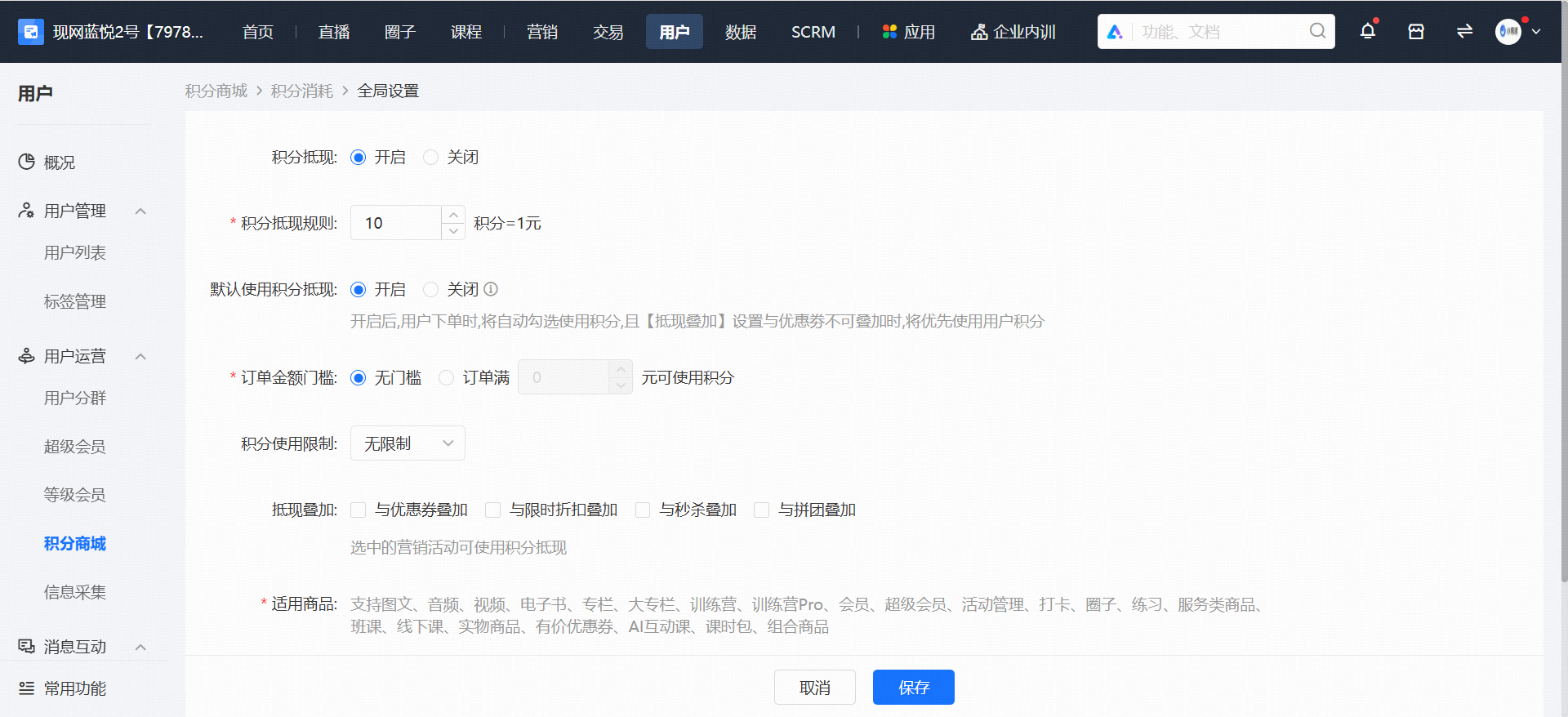Screen dimensions: 1568x717
Task: Open the user avatar menu
Action: click(1508, 32)
